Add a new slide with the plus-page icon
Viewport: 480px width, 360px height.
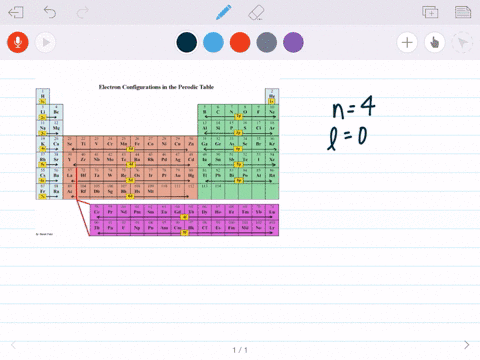pyautogui.click(x=430, y=12)
